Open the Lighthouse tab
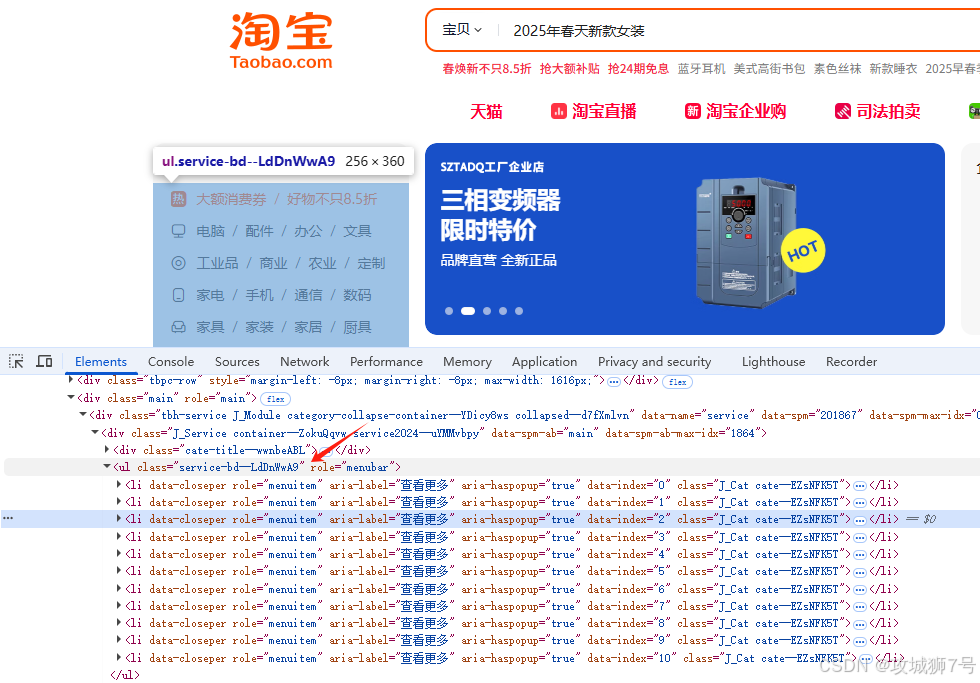 [x=773, y=361]
